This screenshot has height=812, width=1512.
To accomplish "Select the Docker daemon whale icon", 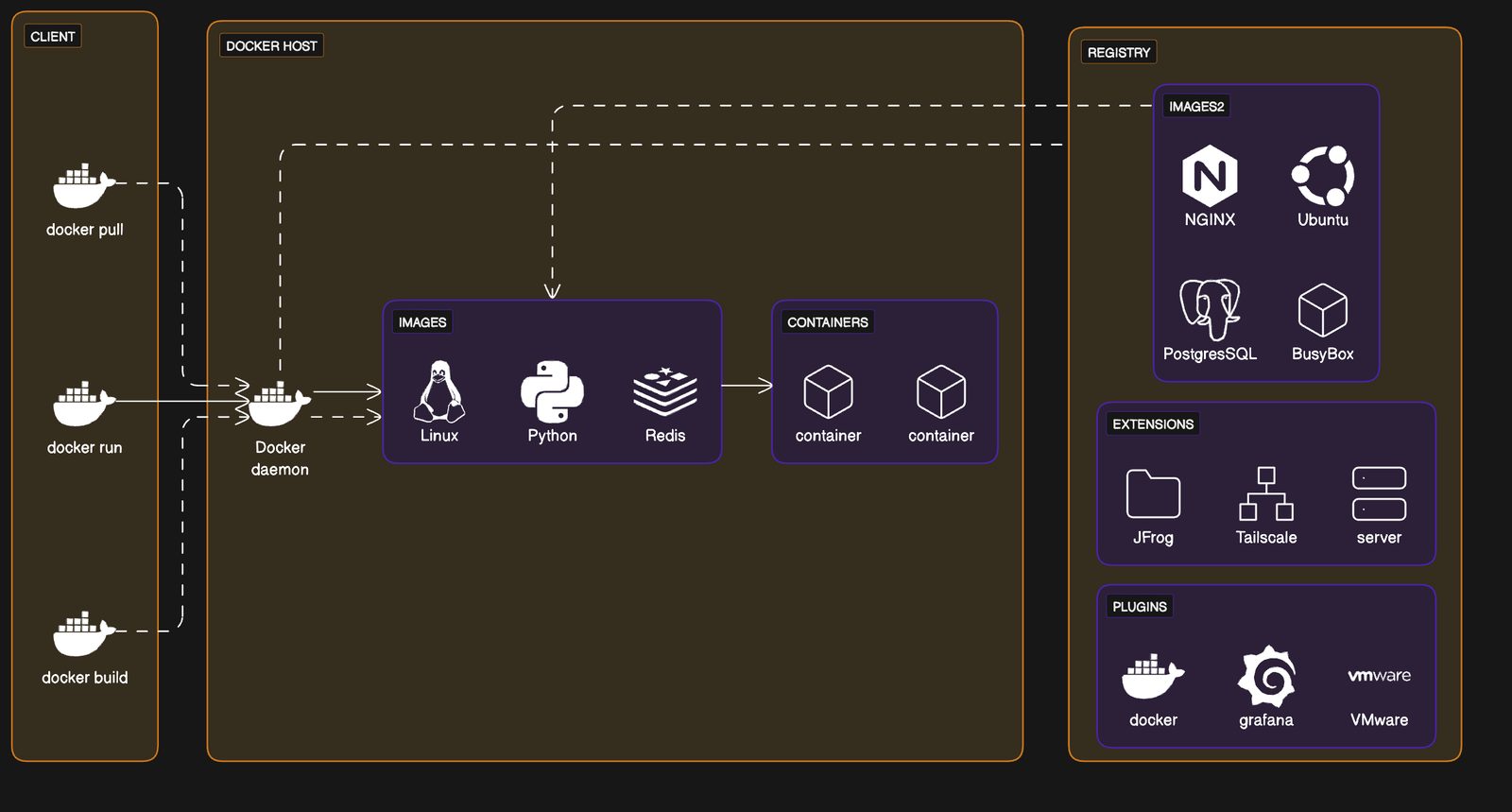I will click(280, 404).
